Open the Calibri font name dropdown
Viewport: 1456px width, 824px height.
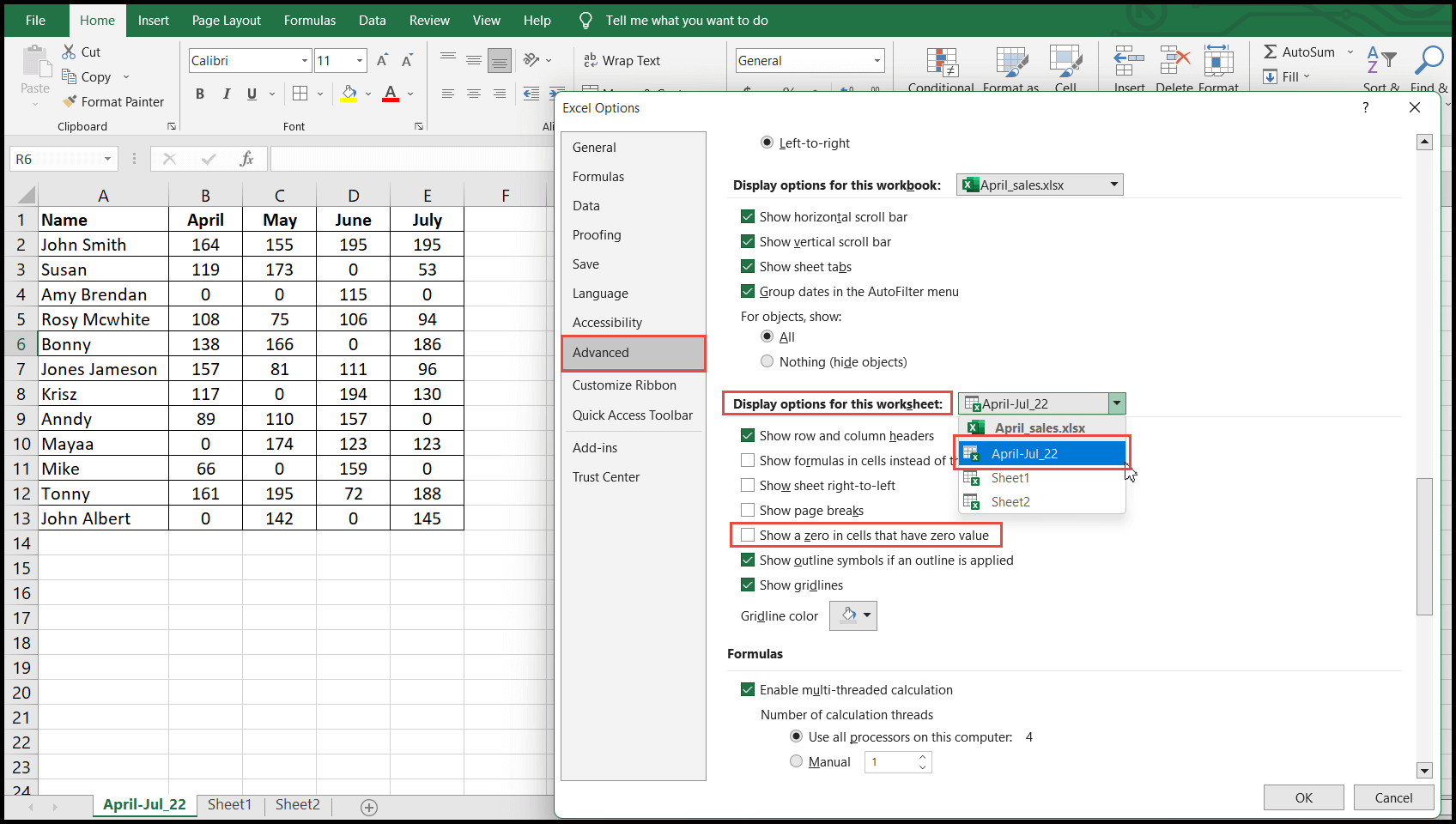coord(304,61)
